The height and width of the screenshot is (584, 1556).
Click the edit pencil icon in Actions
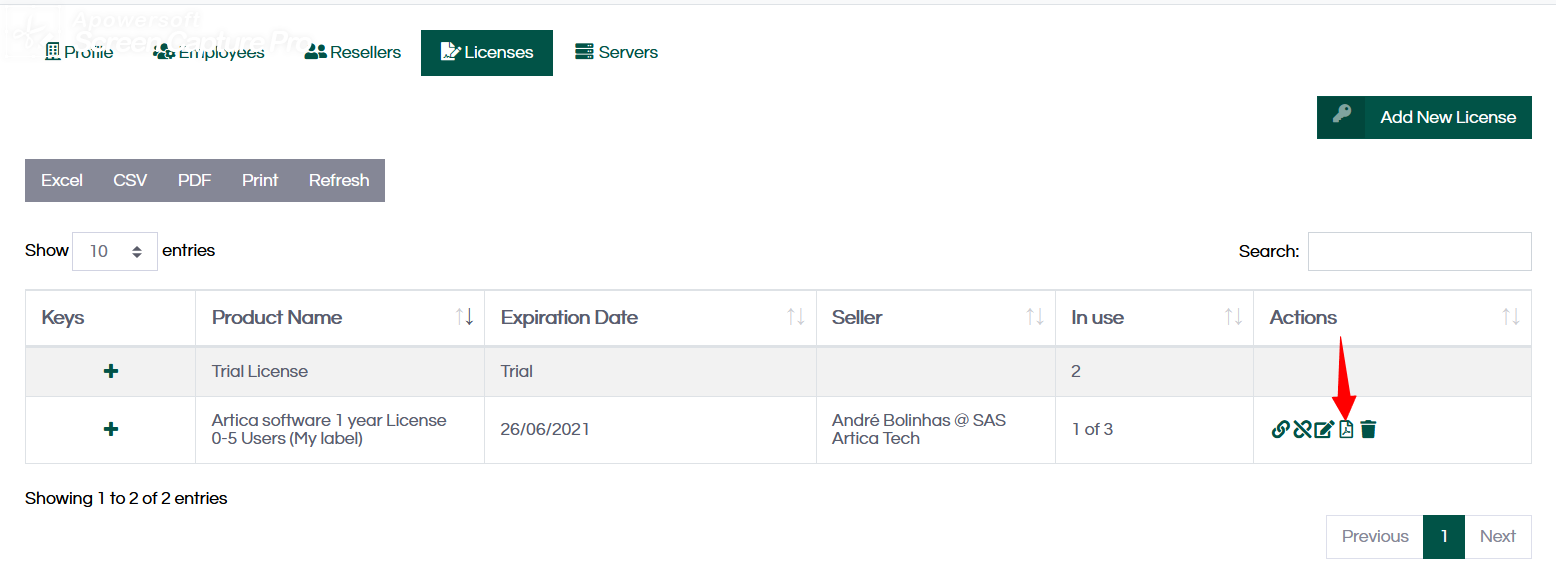click(x=1324, y=430)
